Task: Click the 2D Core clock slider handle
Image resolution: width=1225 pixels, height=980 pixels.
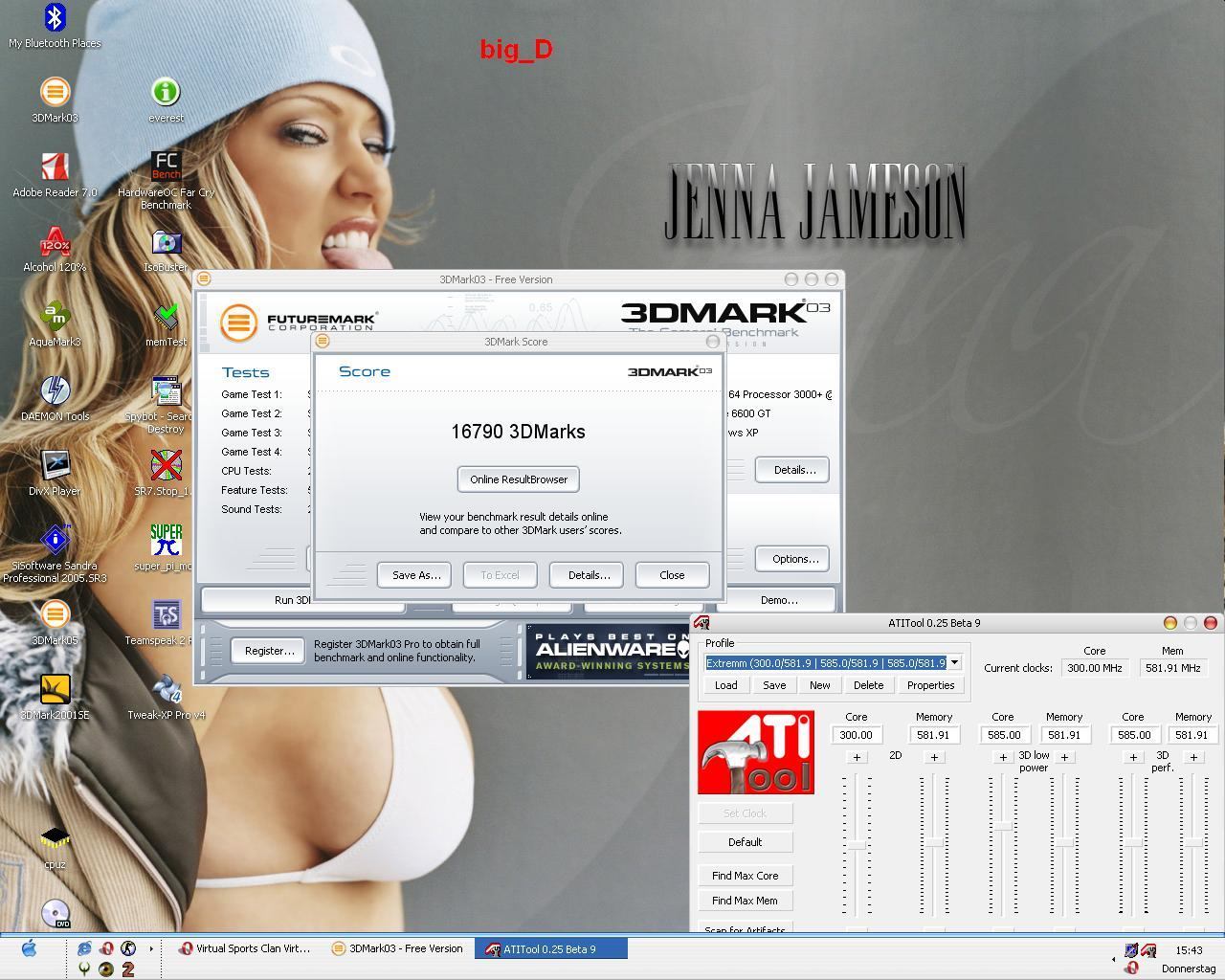Action: (x=857, y=844)
